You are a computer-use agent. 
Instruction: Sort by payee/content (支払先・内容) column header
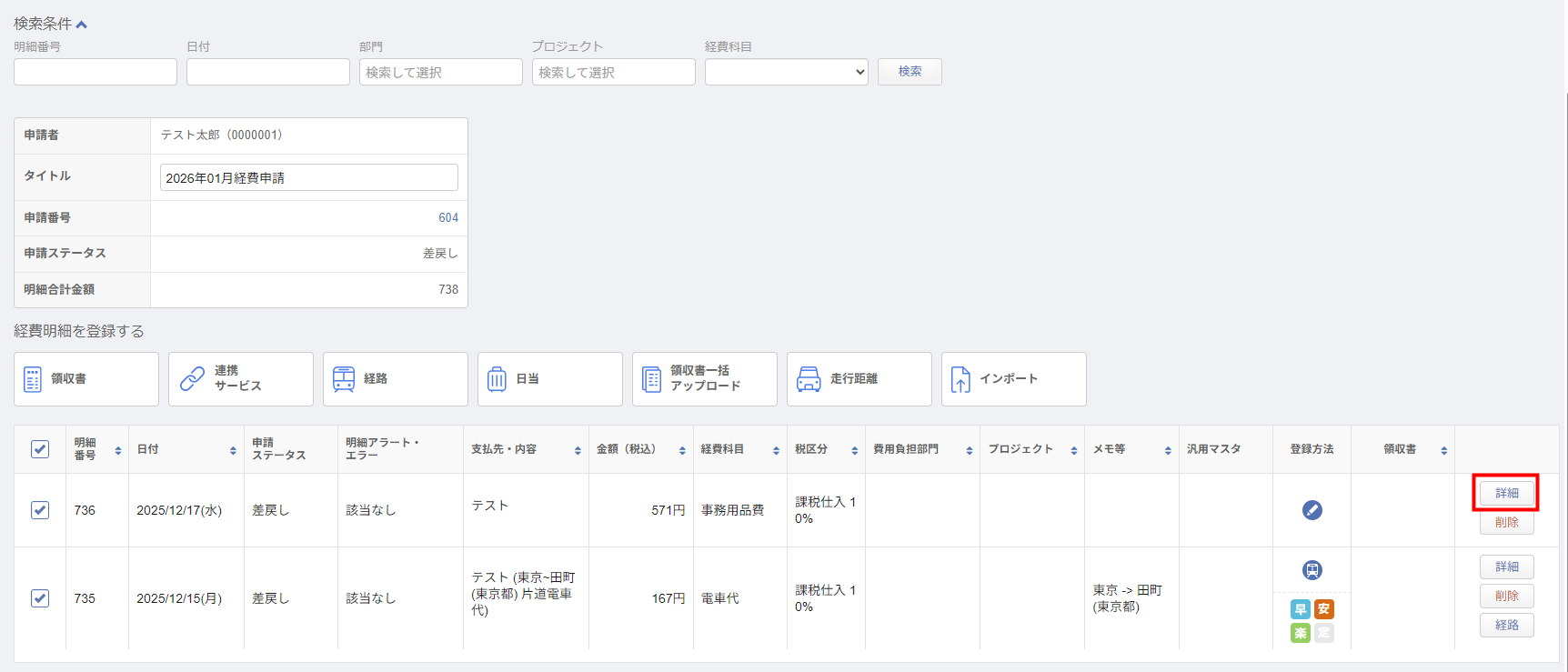coord(578,450)
